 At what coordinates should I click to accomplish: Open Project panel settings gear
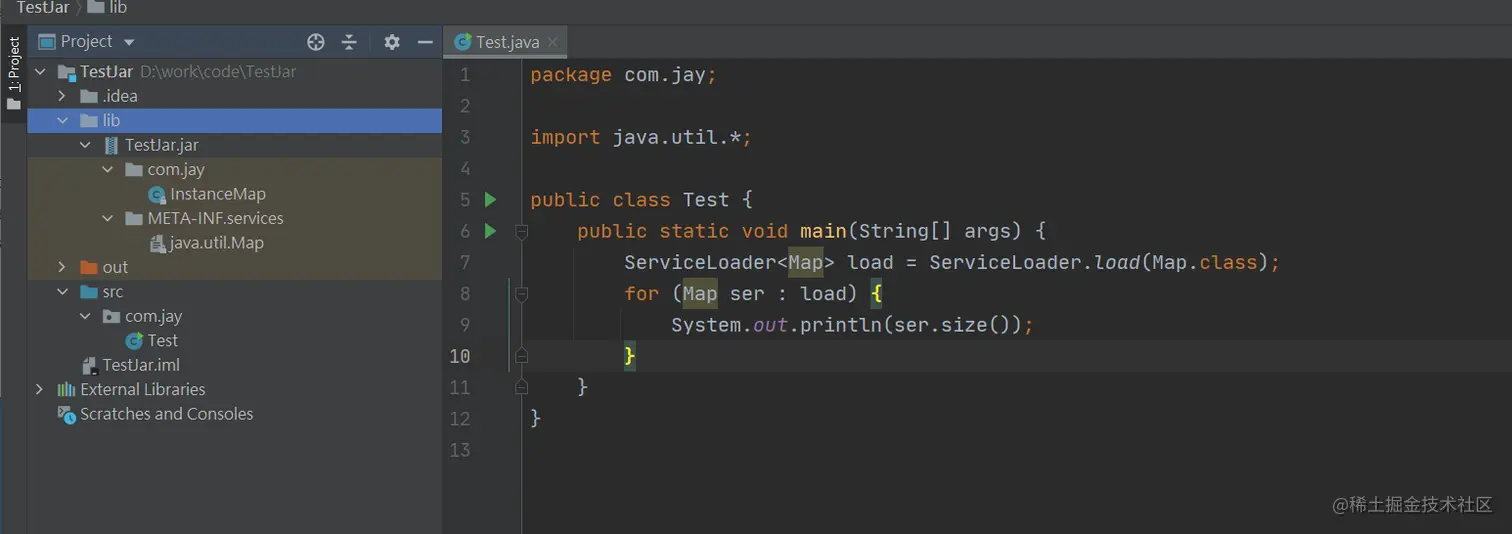[392, 42]
